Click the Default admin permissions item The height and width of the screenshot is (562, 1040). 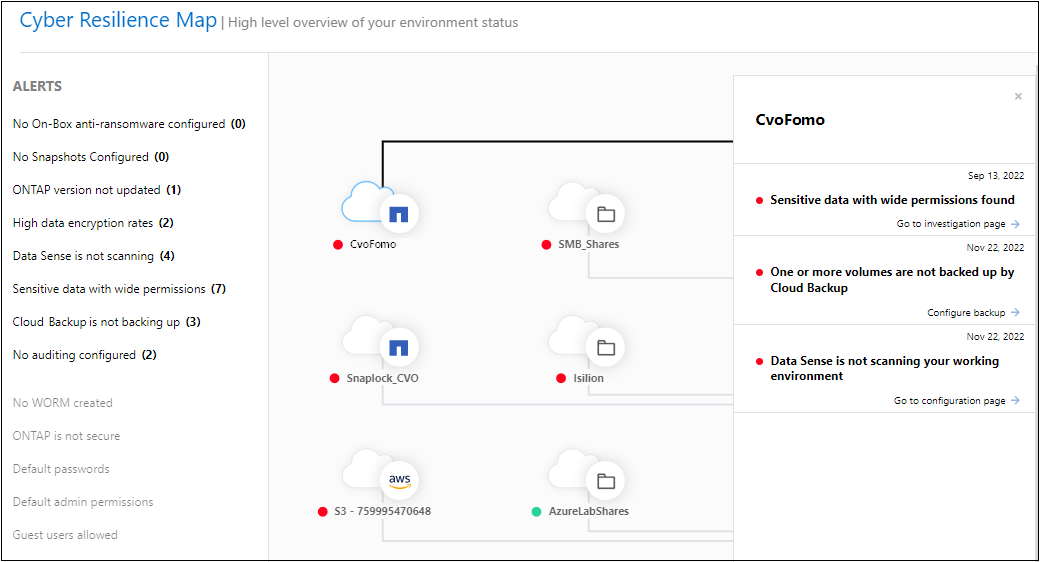[83, 502]
